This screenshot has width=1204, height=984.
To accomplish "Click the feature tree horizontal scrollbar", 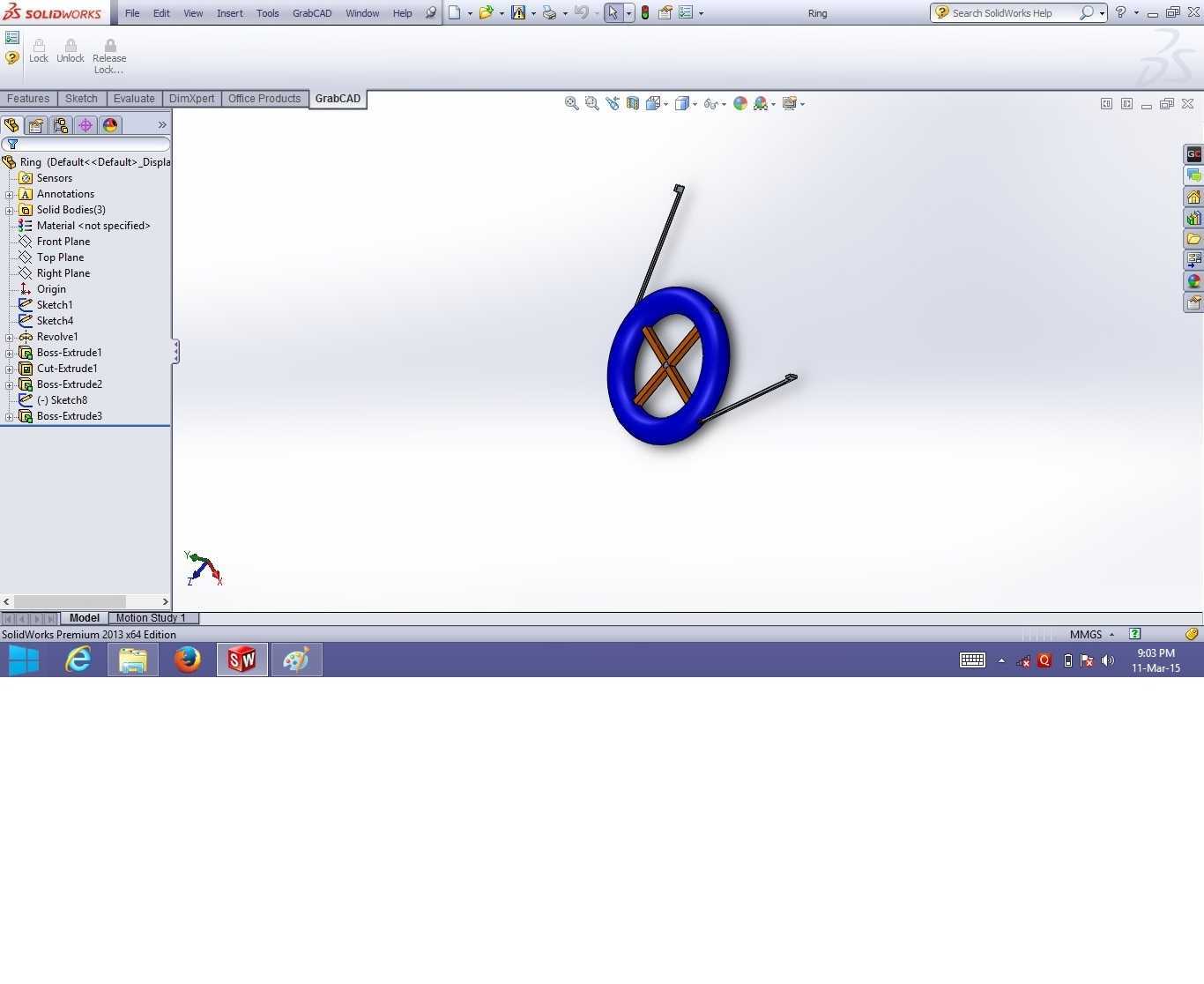I will [x=85, y=601].
